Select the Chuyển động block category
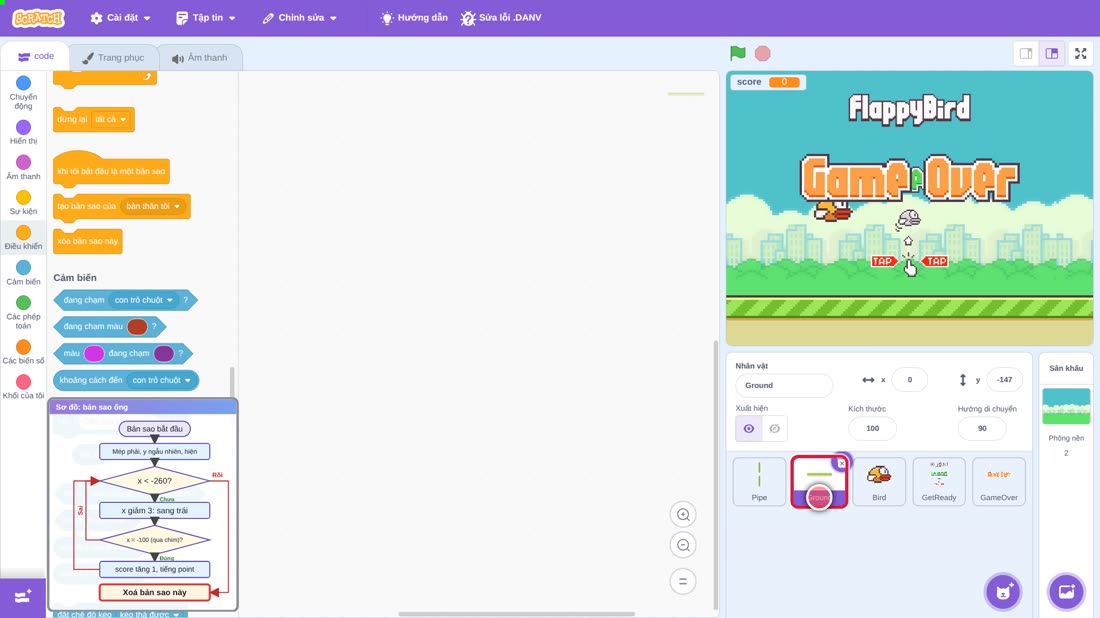1100x618 pixels. click(x=23, y=93)
